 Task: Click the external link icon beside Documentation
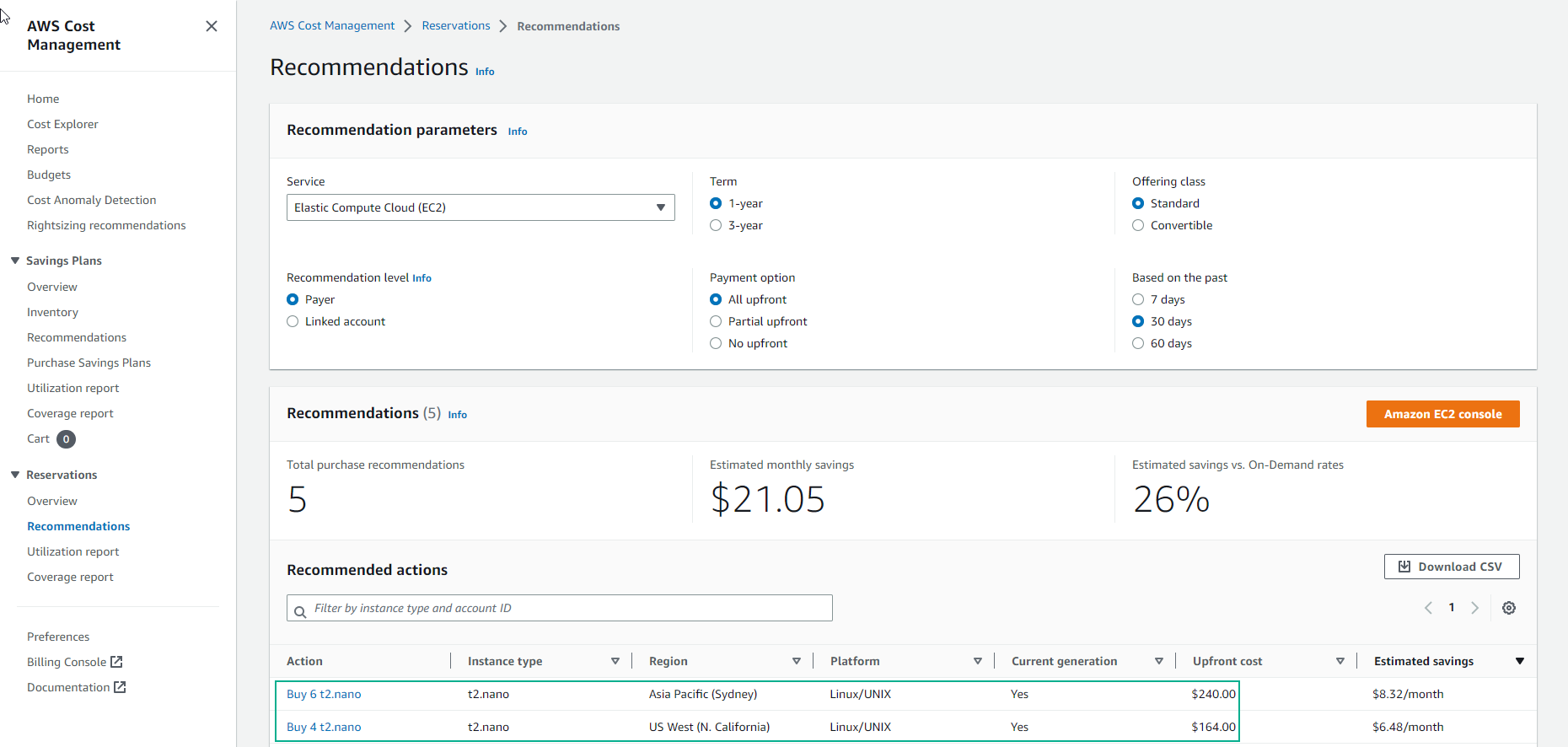tap(120, 687)
